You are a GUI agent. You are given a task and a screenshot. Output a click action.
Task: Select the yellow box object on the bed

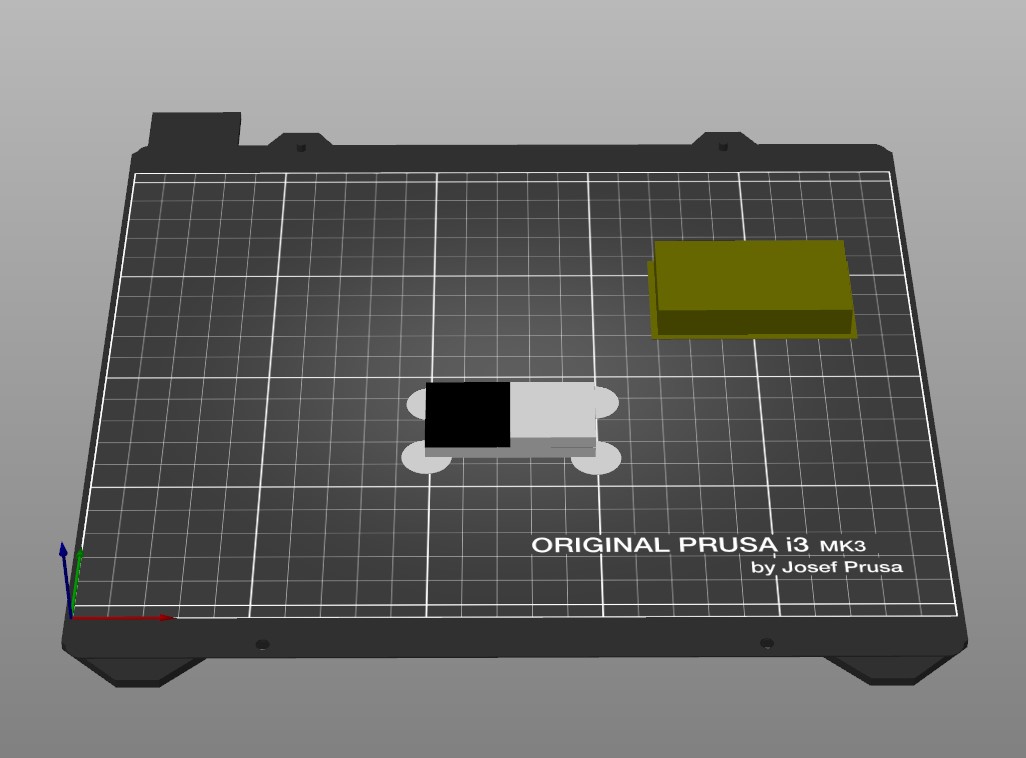tap(752, 289)
